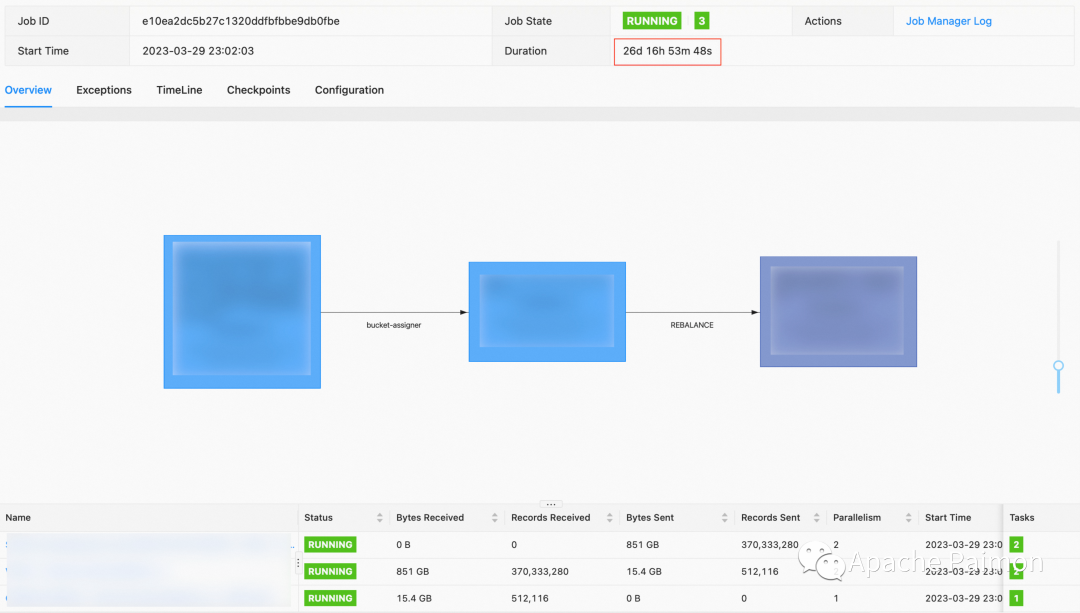
Task: Sort table by Bytes Sent column
Action: [x=725, y=518]
